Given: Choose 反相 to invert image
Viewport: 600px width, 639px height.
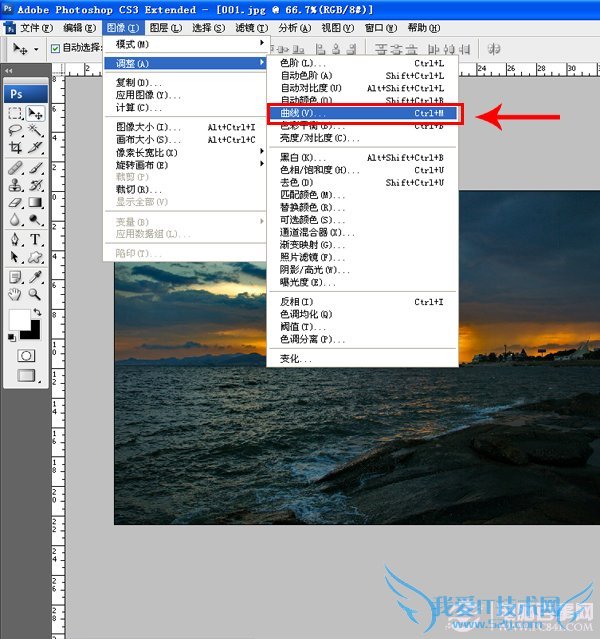Looking at the screenshot, I should click(362, 302).
